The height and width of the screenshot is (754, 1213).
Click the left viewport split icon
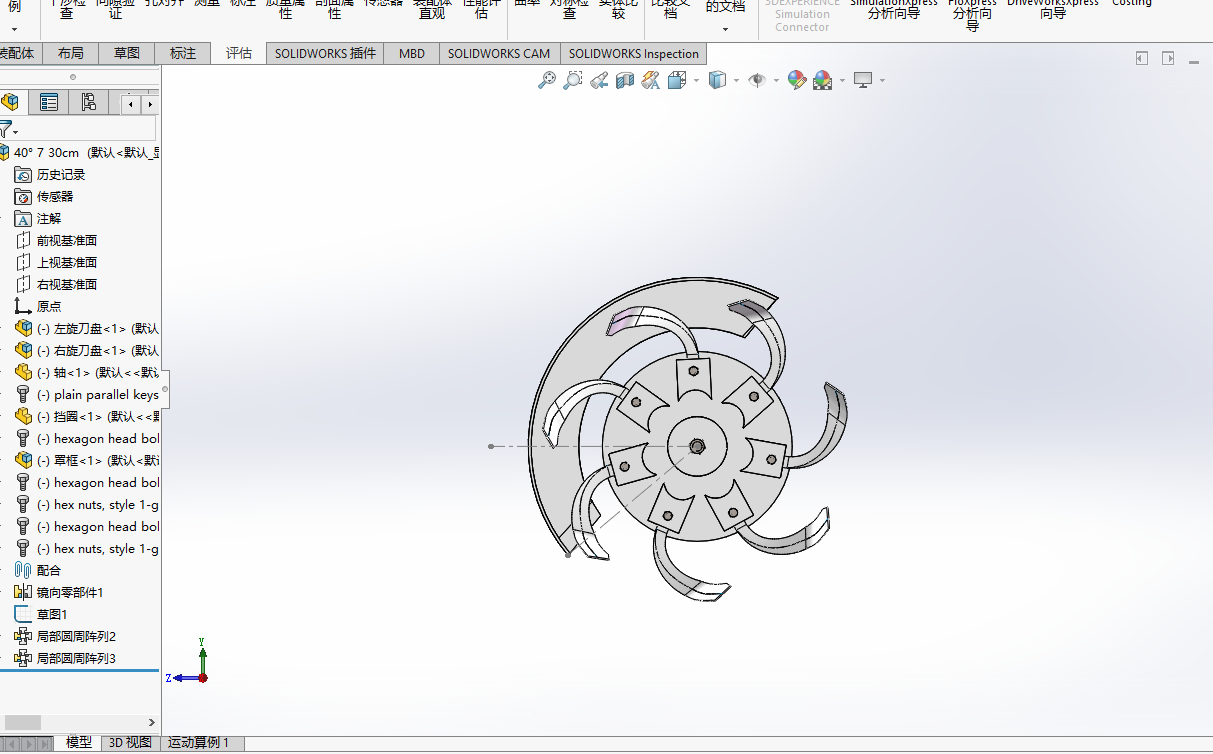[x=1142, y=59]
